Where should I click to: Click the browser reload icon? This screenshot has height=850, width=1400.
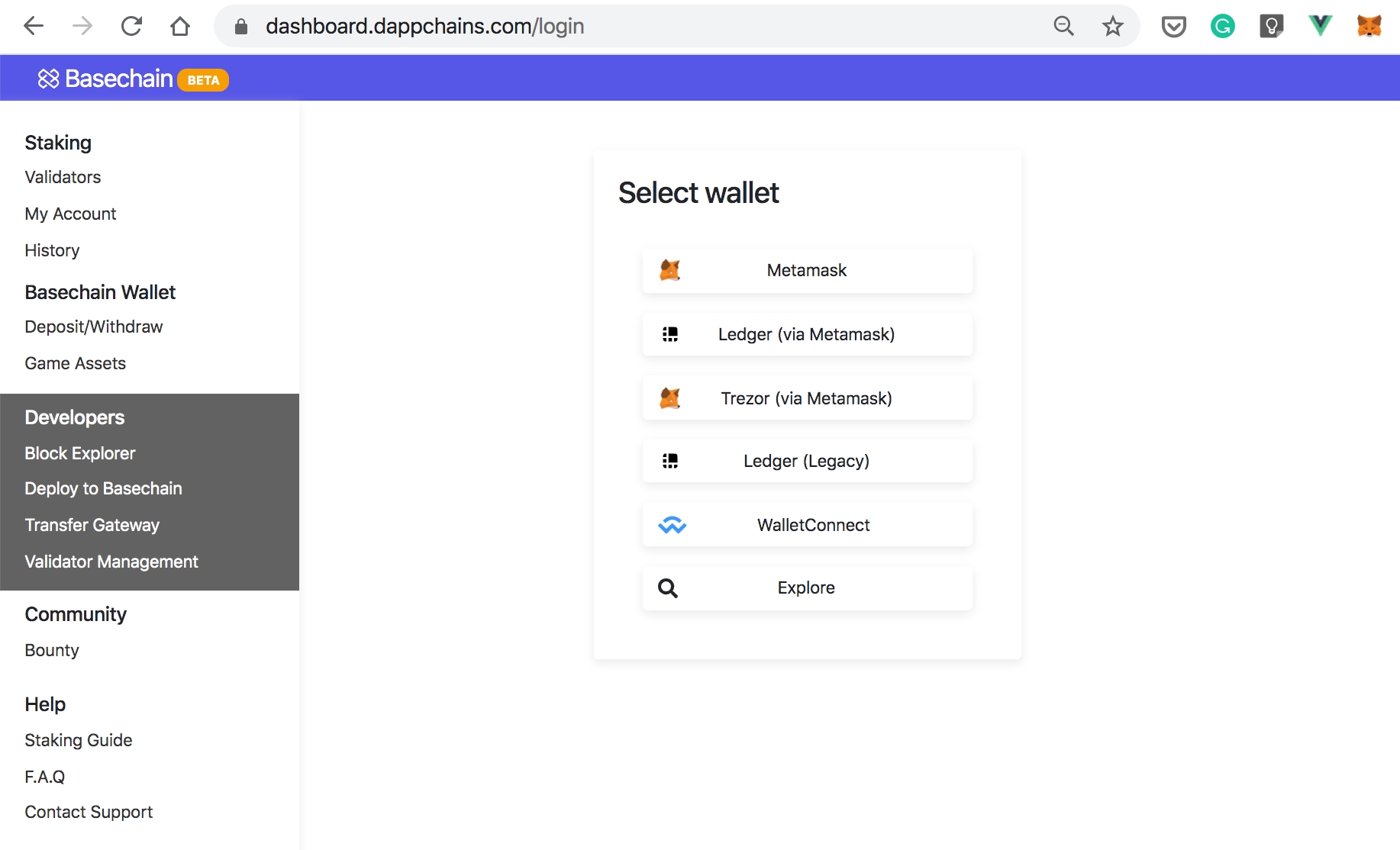[x=131, y=27]
